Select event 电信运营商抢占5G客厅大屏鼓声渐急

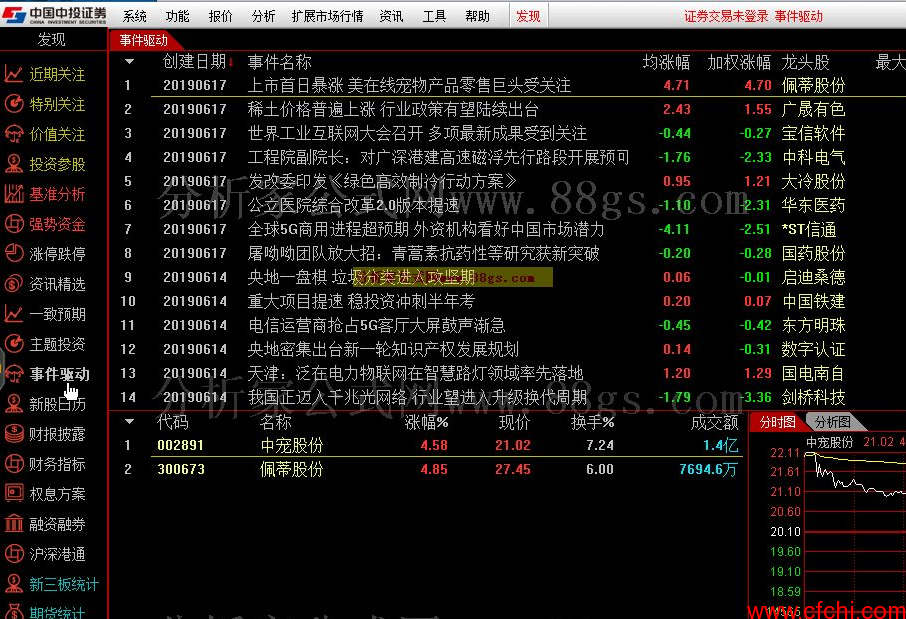377,325
